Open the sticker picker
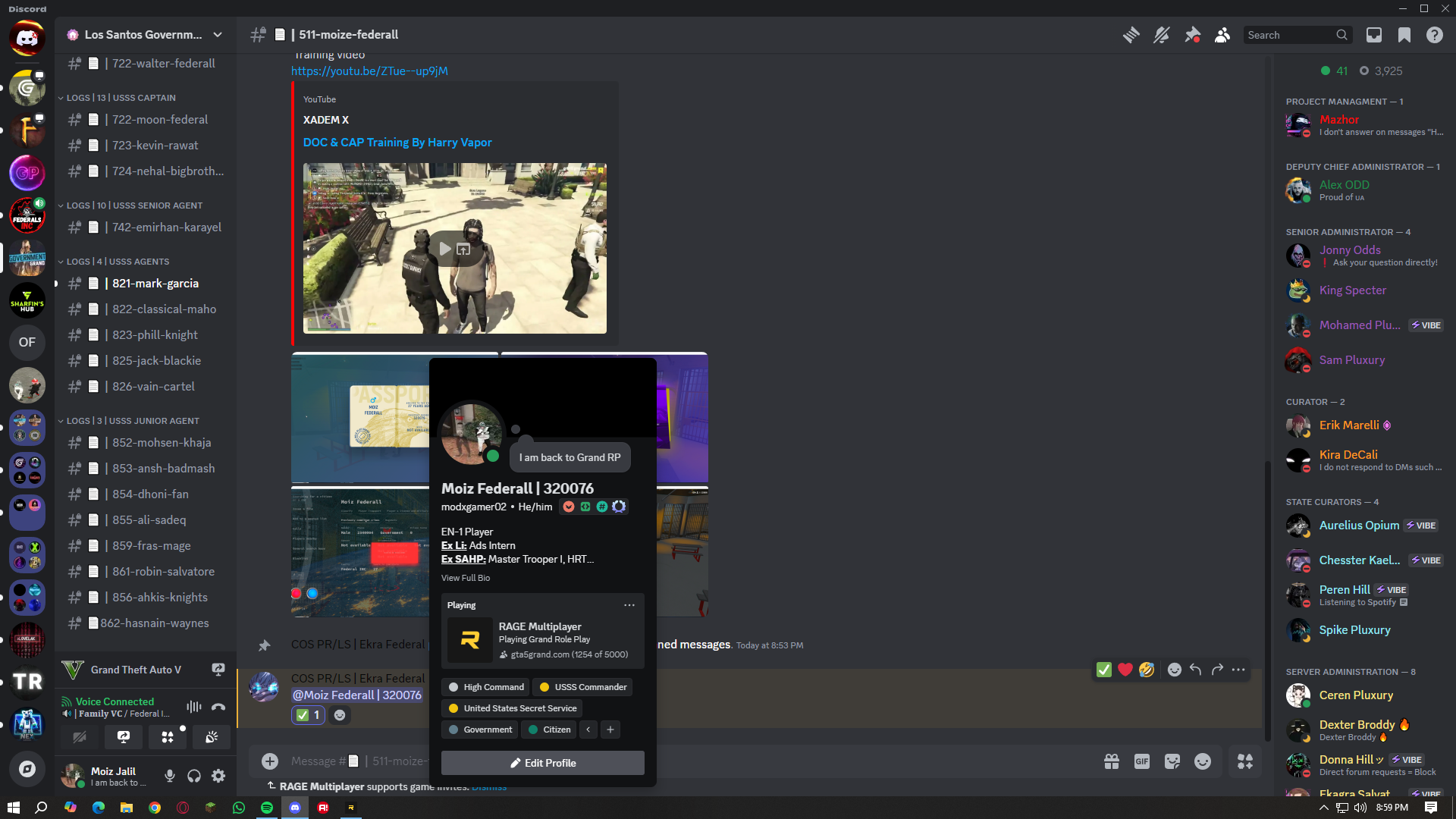 [1172, 761]
